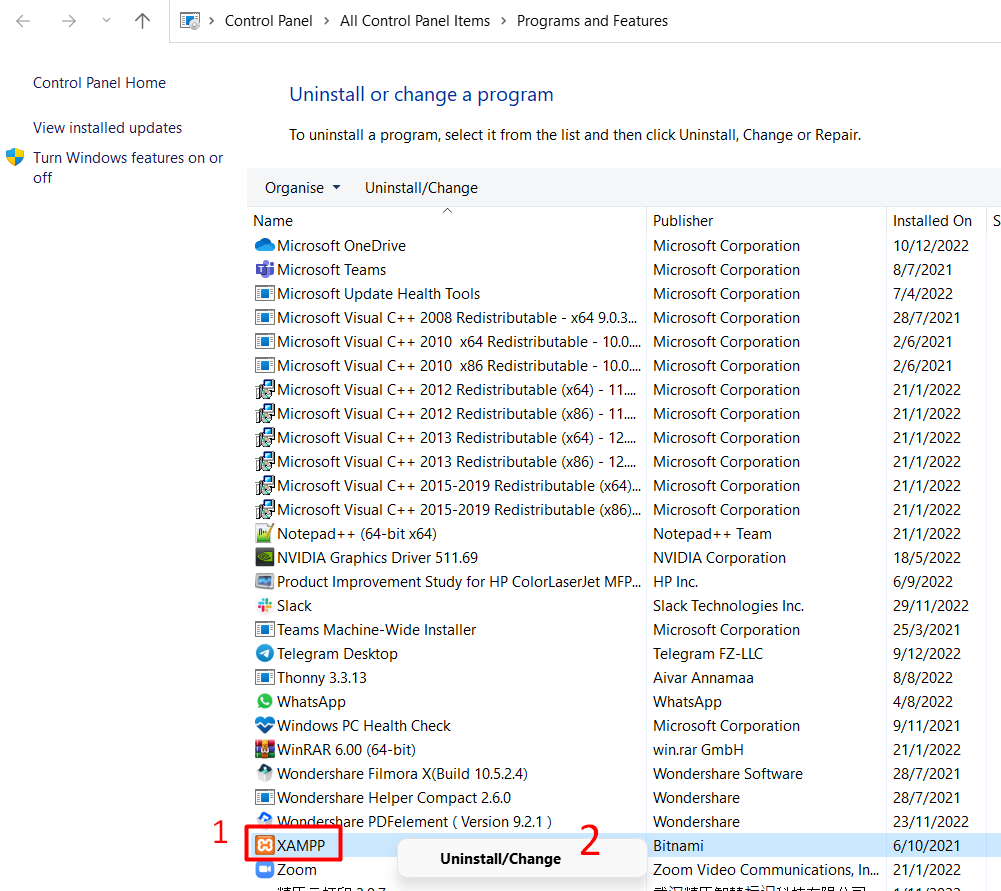The height and width of the screenshot is (891, 1001).
Task: Click the Visual C++ 2015-2019 x86 installer icon
Action: [x=264, y=509]
